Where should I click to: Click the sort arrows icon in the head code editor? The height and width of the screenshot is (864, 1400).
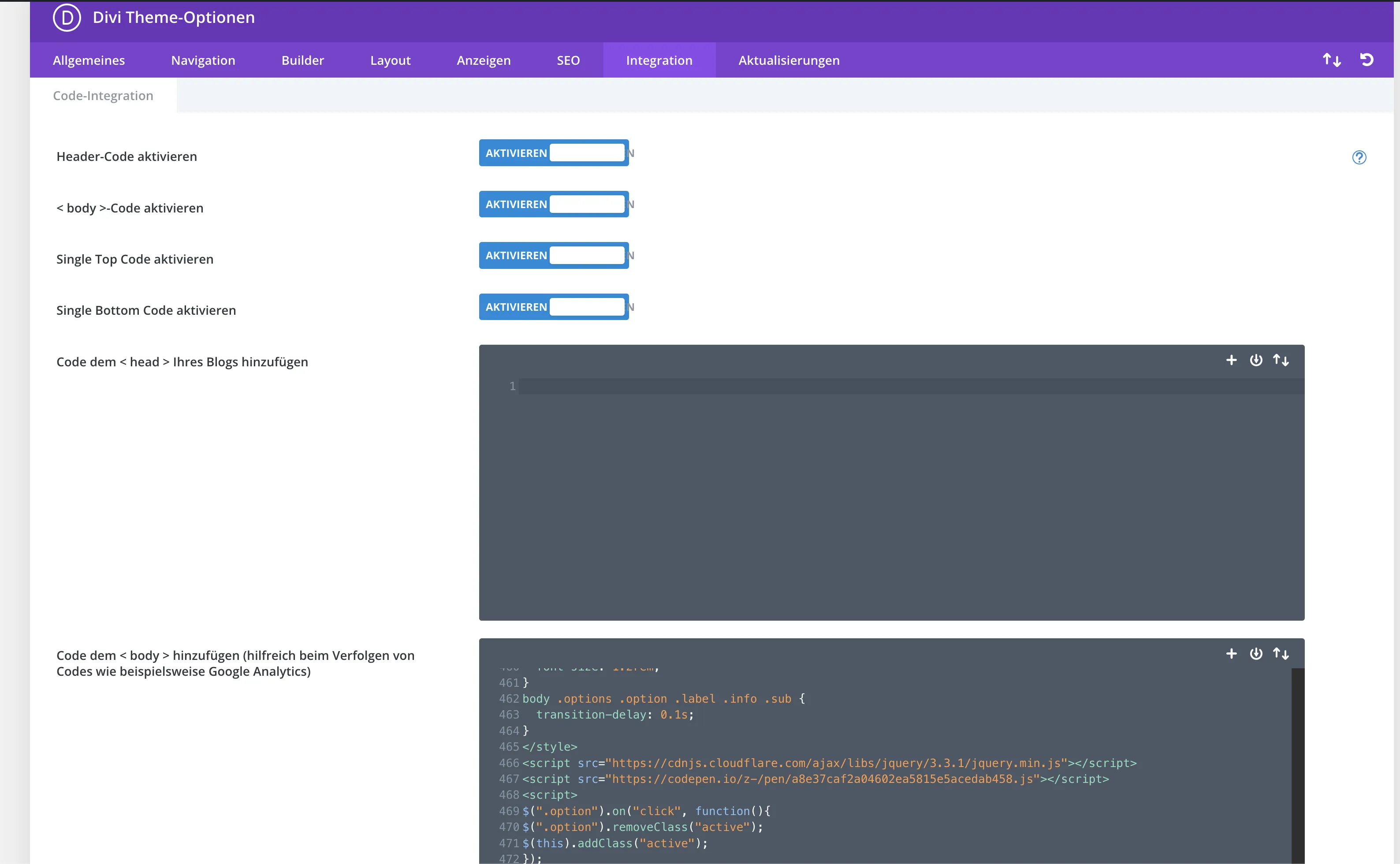coord(1281,360)
